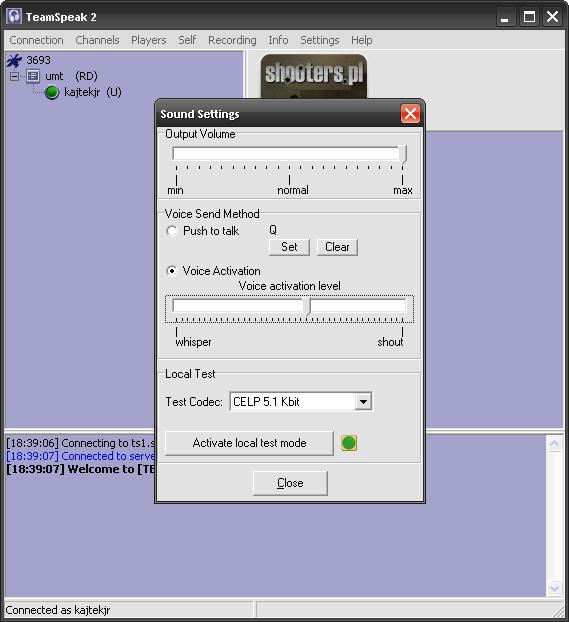Click the server icon next to 3693
569x622 pixels.
[14, 60]
